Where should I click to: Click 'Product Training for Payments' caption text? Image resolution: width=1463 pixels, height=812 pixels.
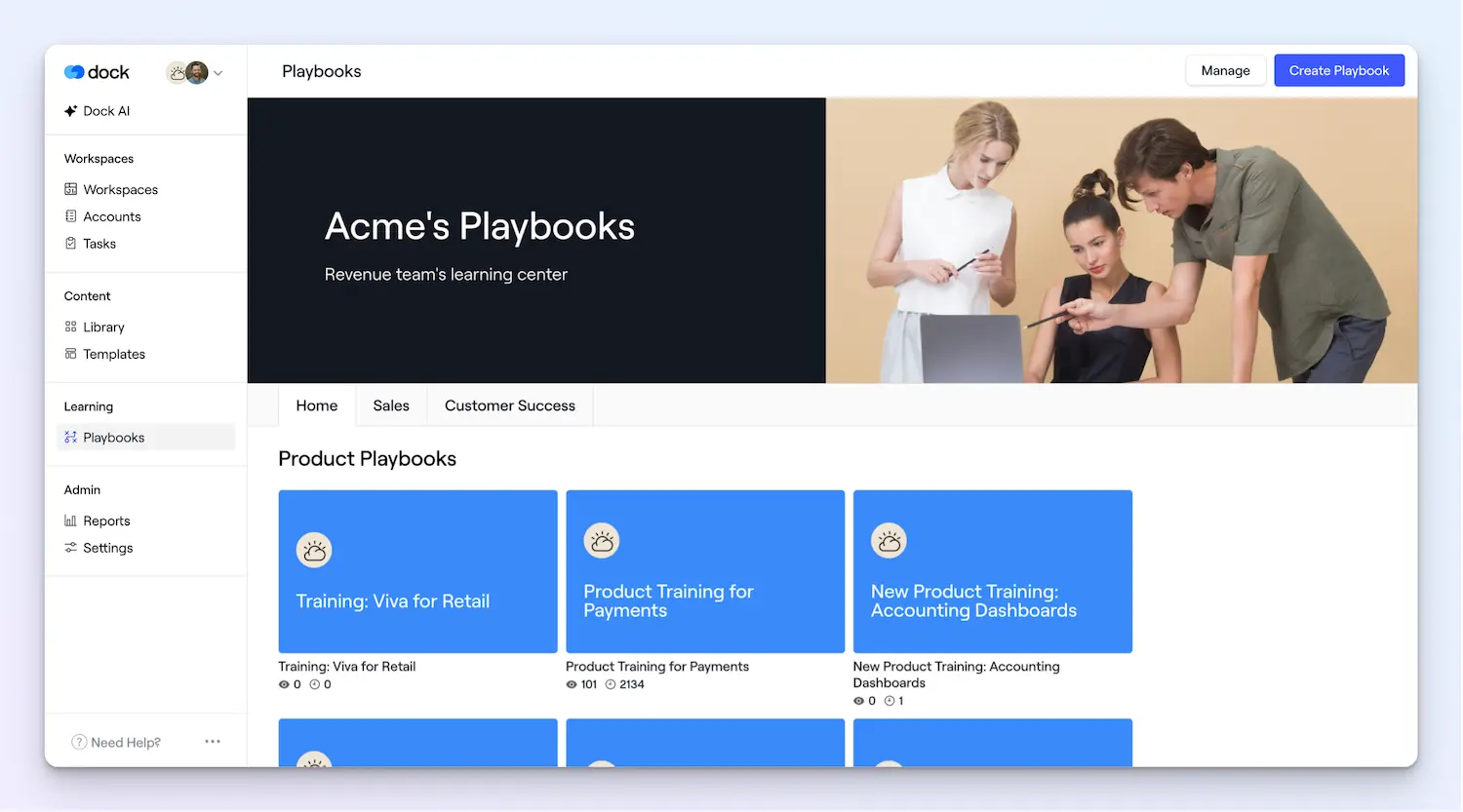657,667
